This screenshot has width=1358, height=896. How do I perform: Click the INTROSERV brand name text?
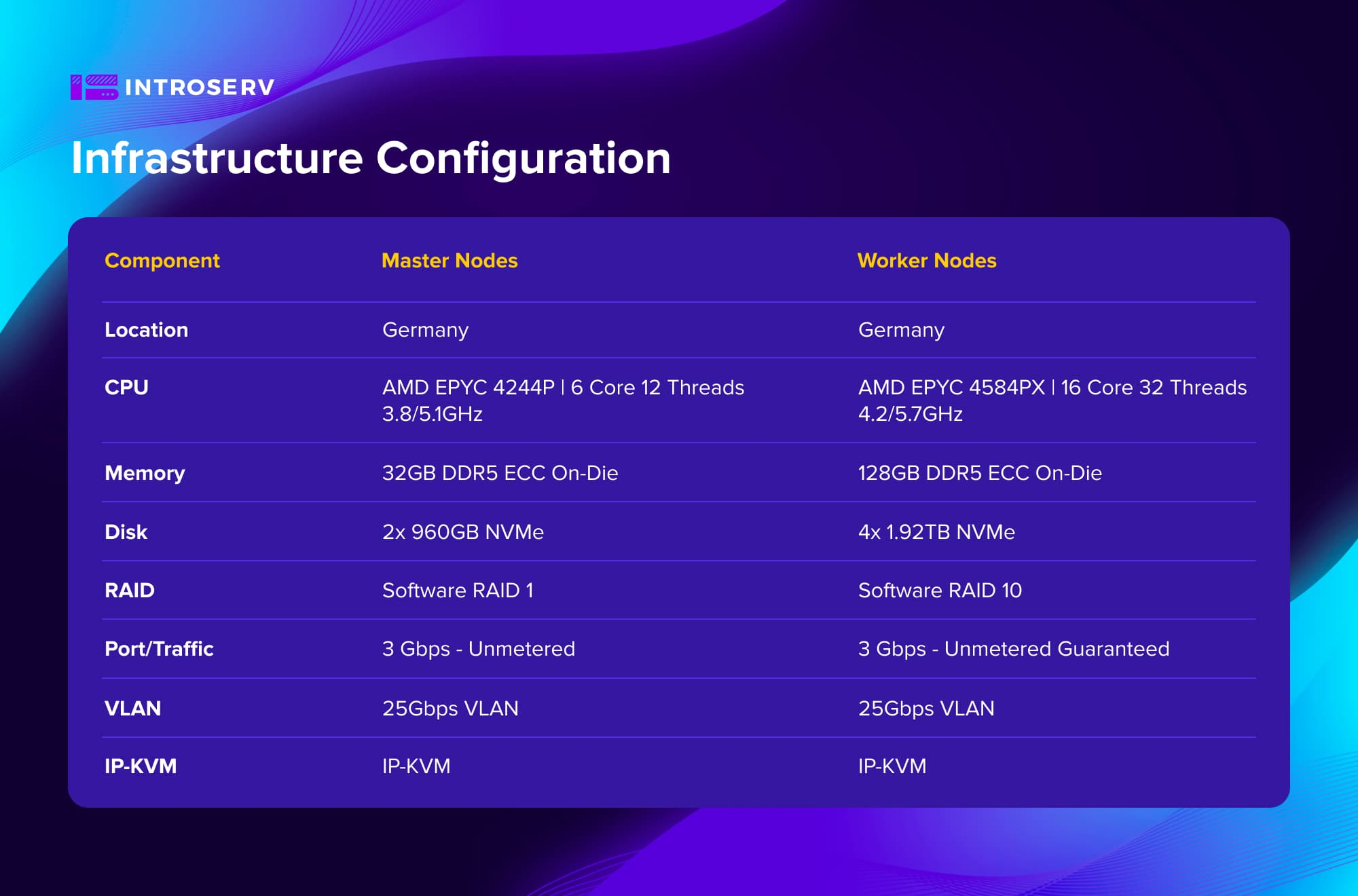click(x=200, y=88)
